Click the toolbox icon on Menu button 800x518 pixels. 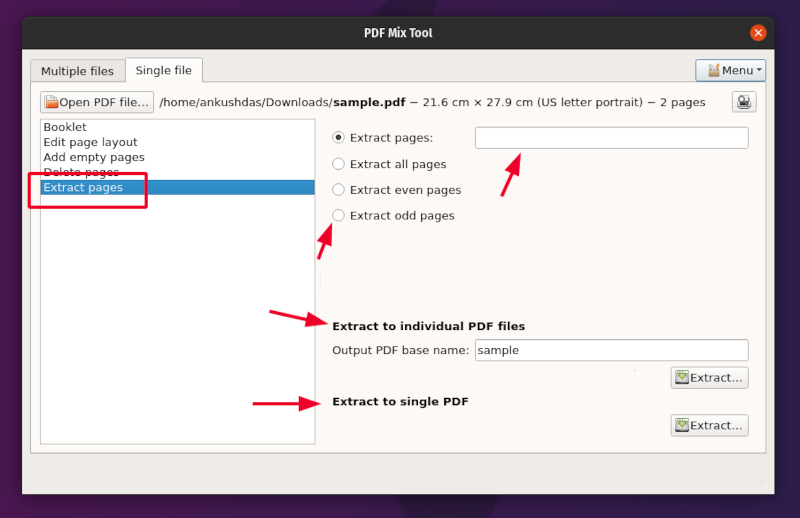[x=713, y=71]
